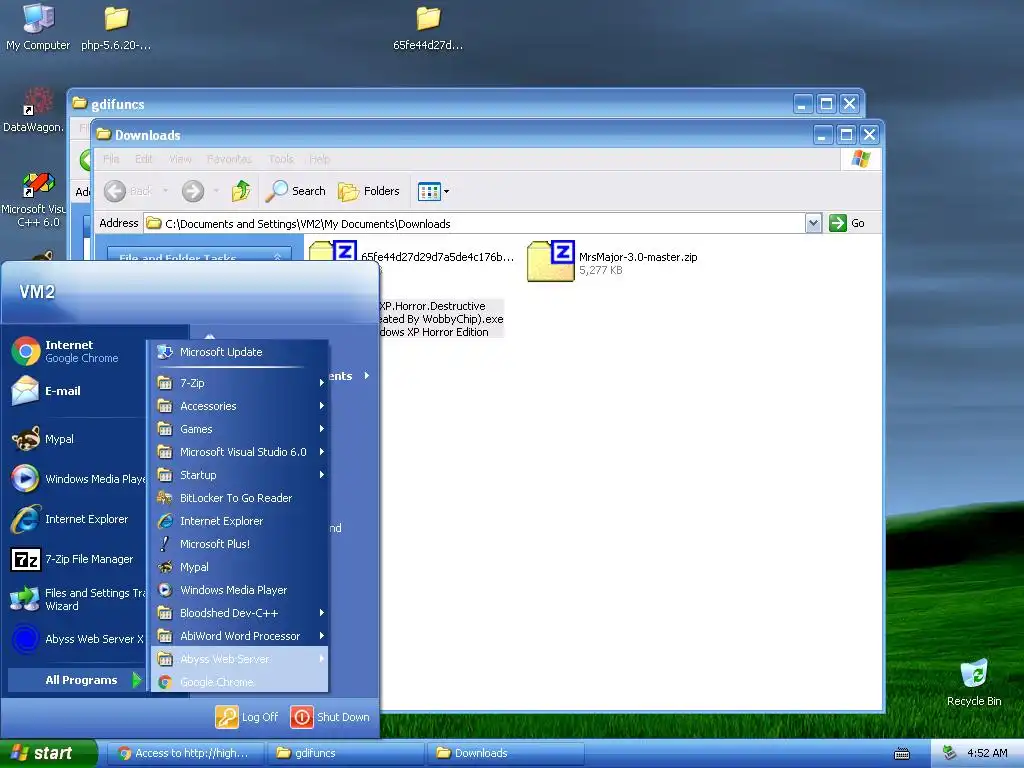Select the DataWagon desktop shortcut
This screenshot has width=1024, height=768.
coord(34,110)
